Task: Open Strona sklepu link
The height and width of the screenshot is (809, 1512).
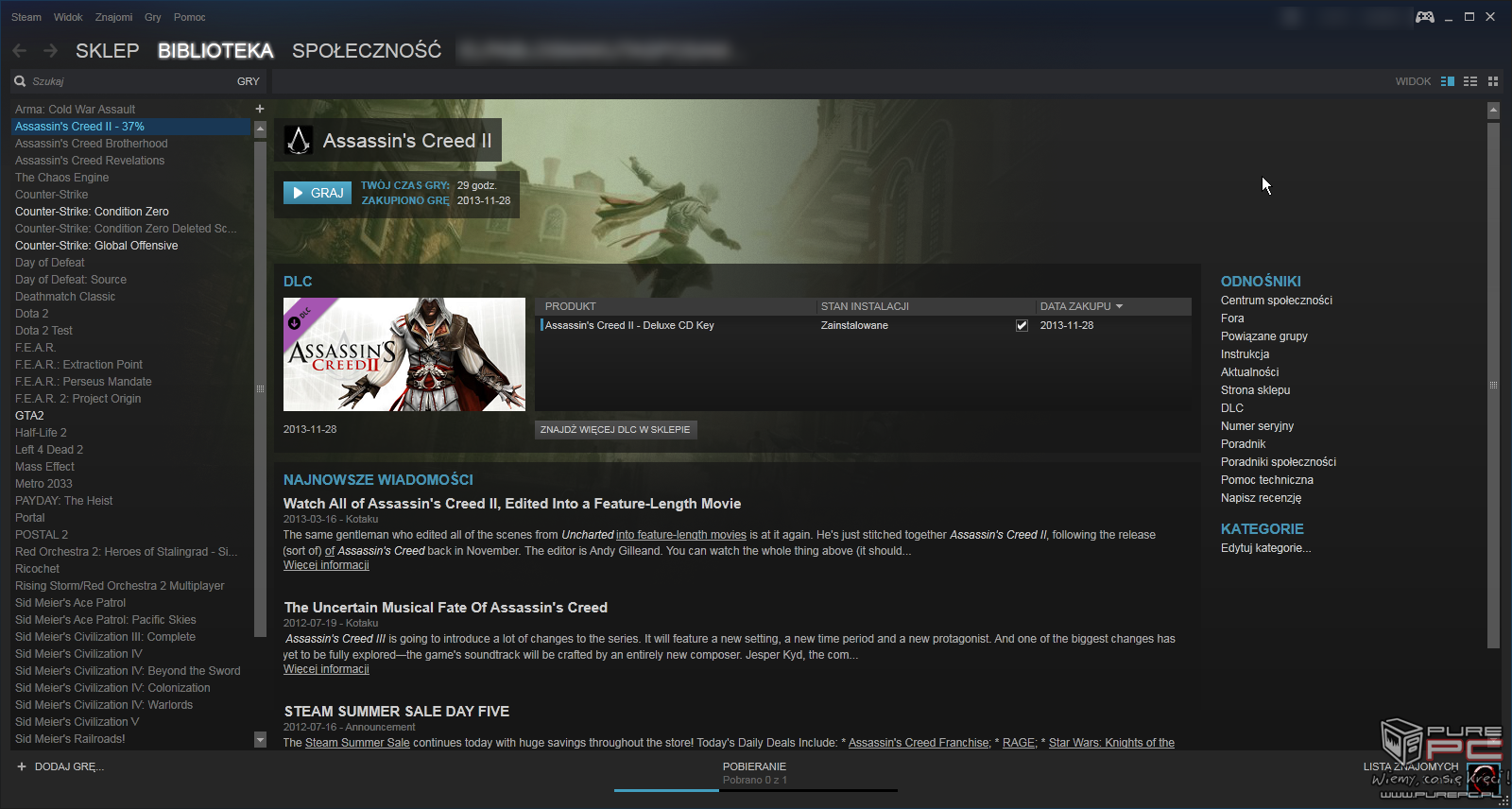Action: click(1256, 390)
